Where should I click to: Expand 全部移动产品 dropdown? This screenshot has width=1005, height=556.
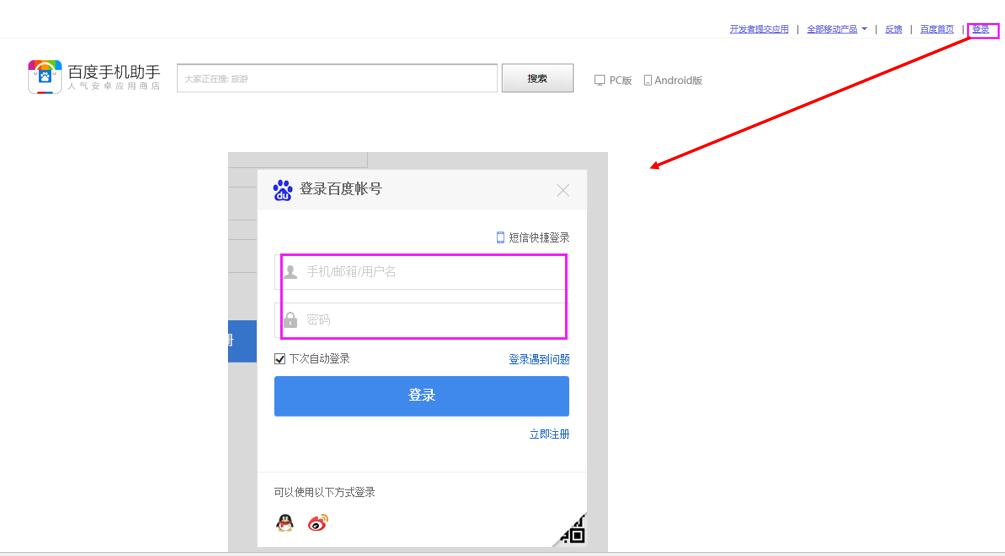[836, 29]
